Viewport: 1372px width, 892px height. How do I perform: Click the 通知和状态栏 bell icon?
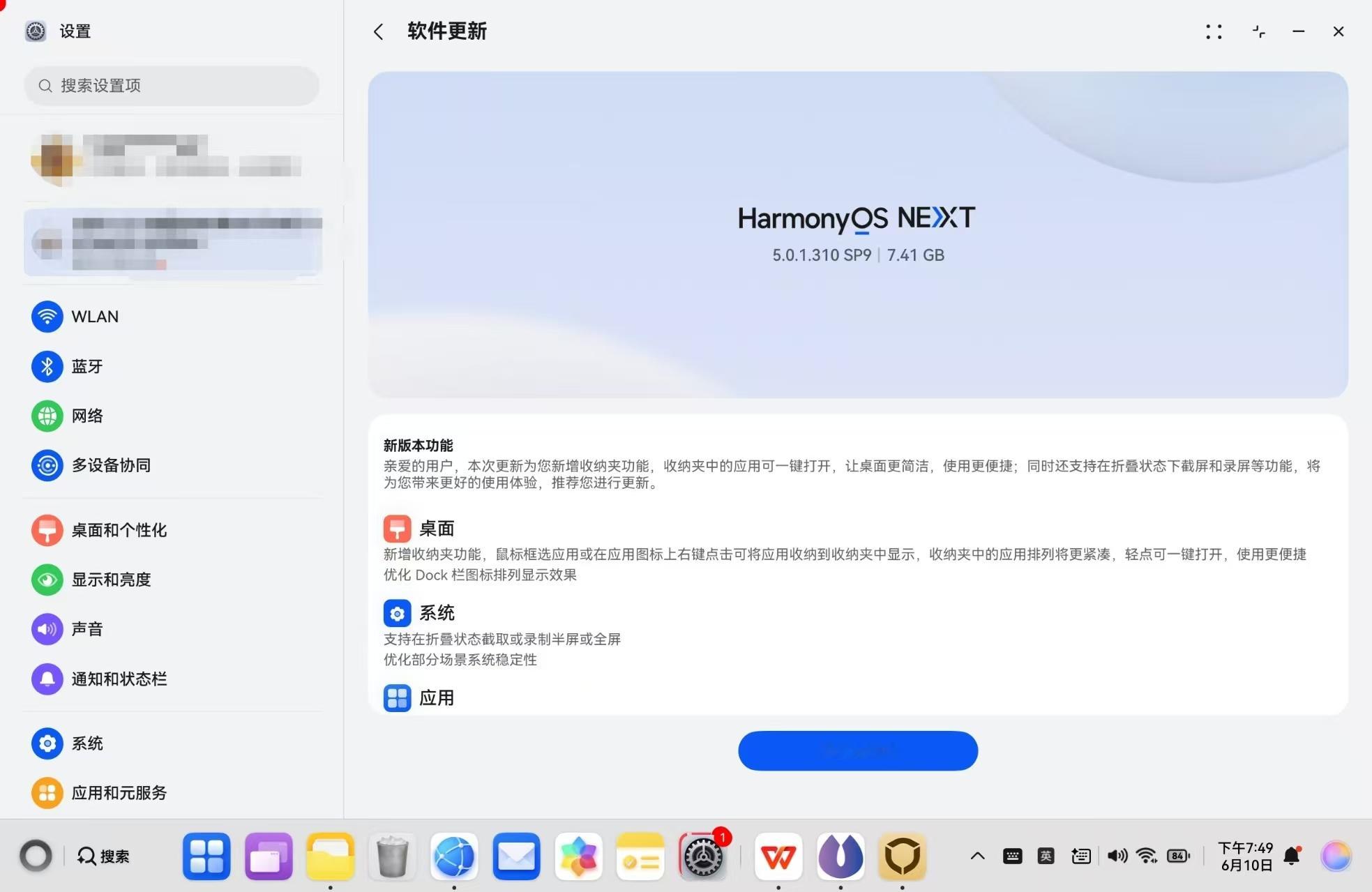coord(47,679)
